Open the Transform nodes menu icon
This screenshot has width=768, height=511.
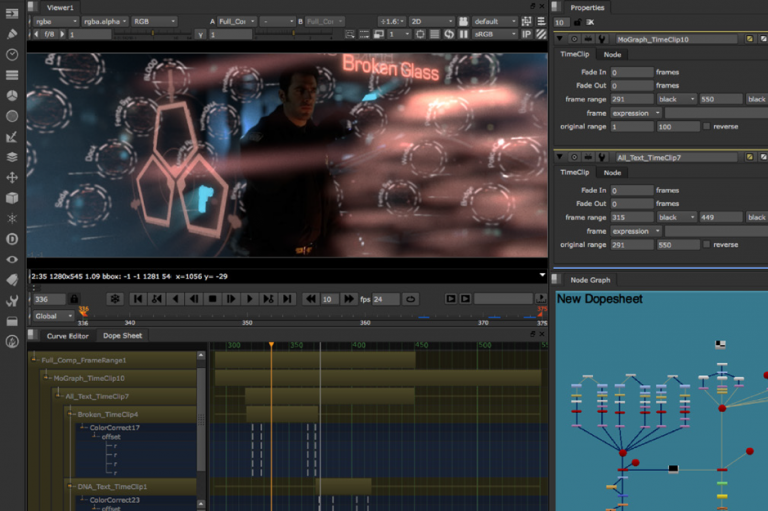12,177
